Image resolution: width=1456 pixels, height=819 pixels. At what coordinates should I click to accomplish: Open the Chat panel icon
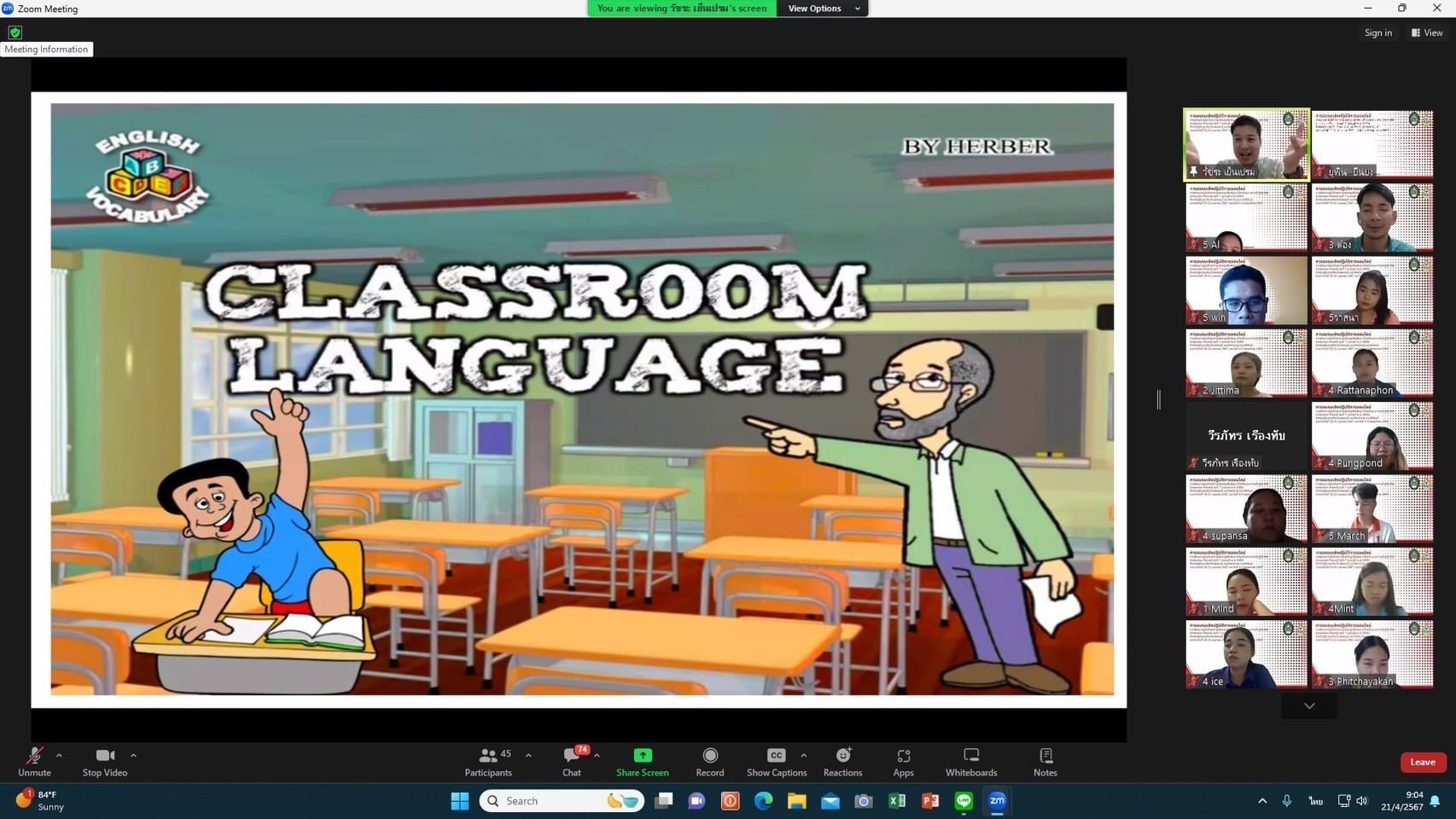[571, 757]
